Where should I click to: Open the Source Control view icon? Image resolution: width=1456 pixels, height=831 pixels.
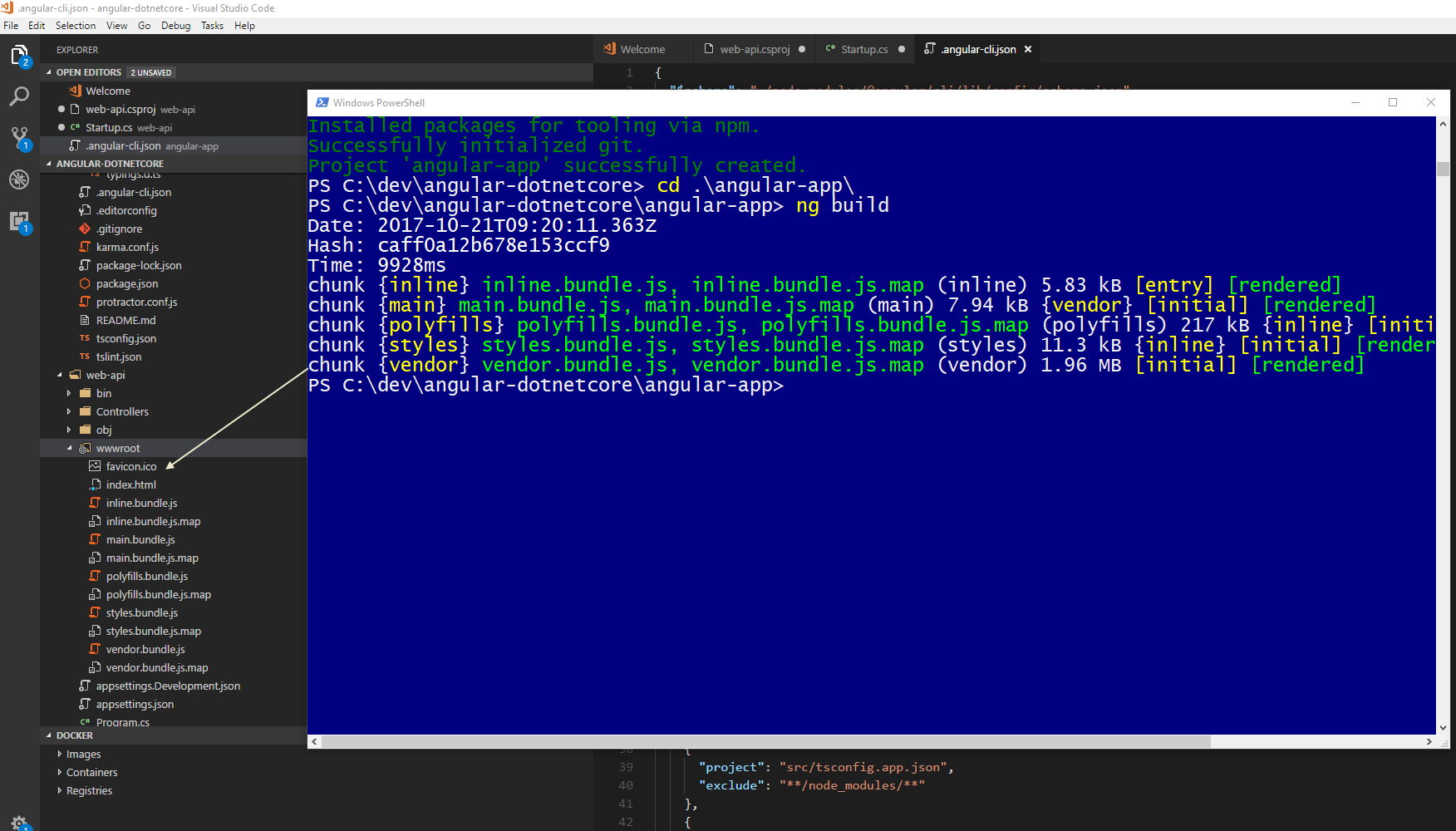click(x=19, y=138)
